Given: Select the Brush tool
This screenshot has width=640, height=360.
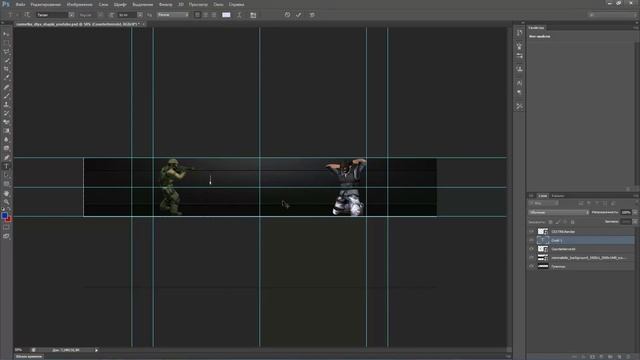Looking at the screenshot, I should coord(6,96).
